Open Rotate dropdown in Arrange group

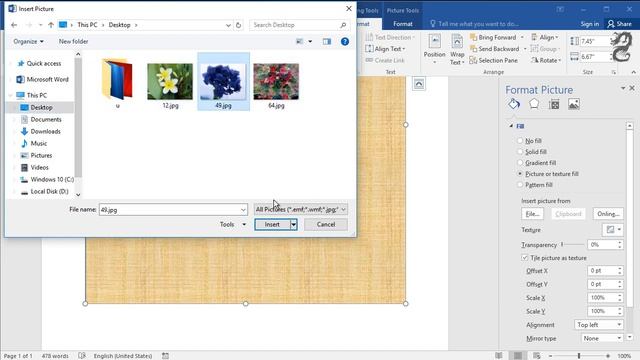tap(547, 60)
